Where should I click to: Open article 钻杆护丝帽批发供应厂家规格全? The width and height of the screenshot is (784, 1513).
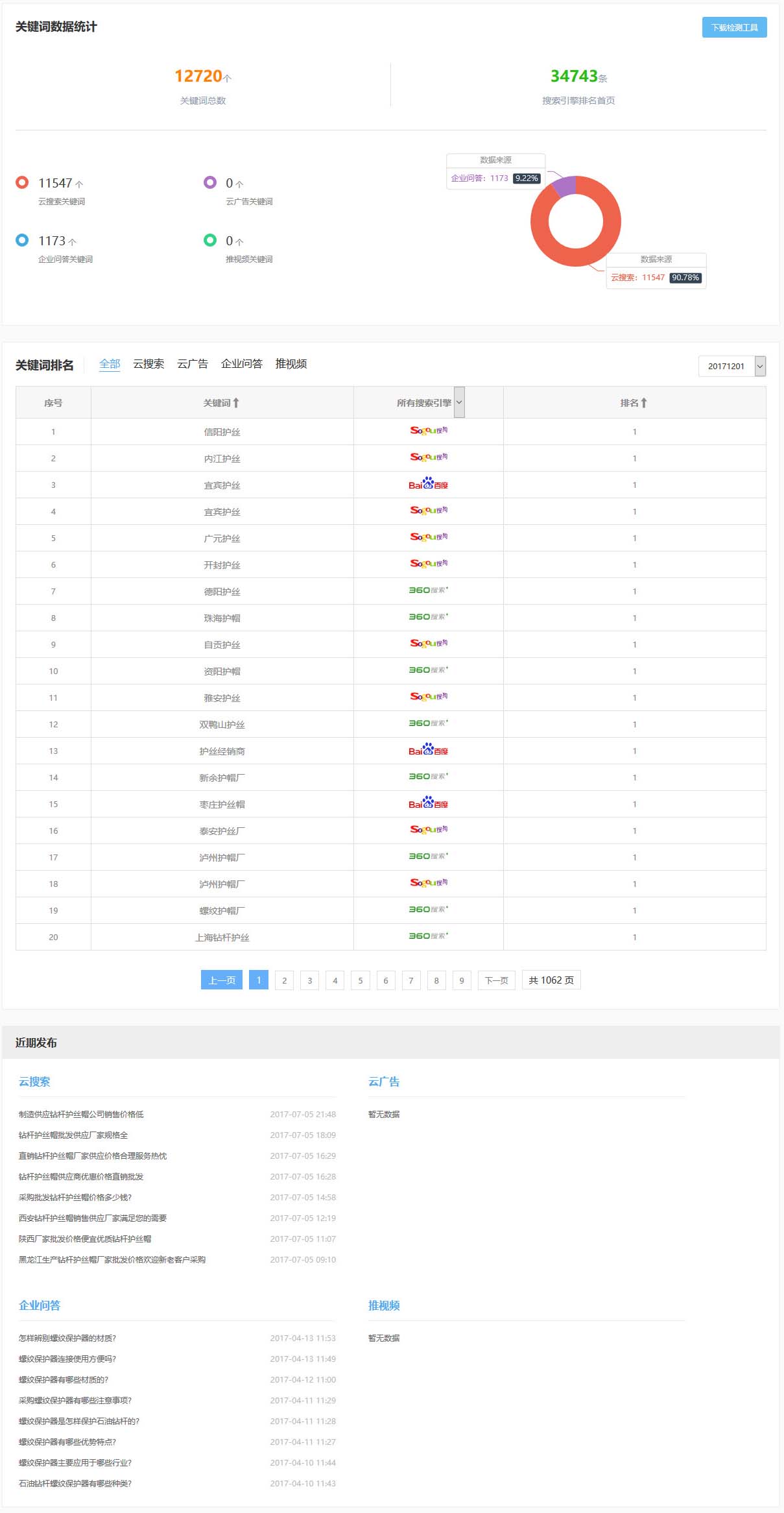click(73, 1135)
